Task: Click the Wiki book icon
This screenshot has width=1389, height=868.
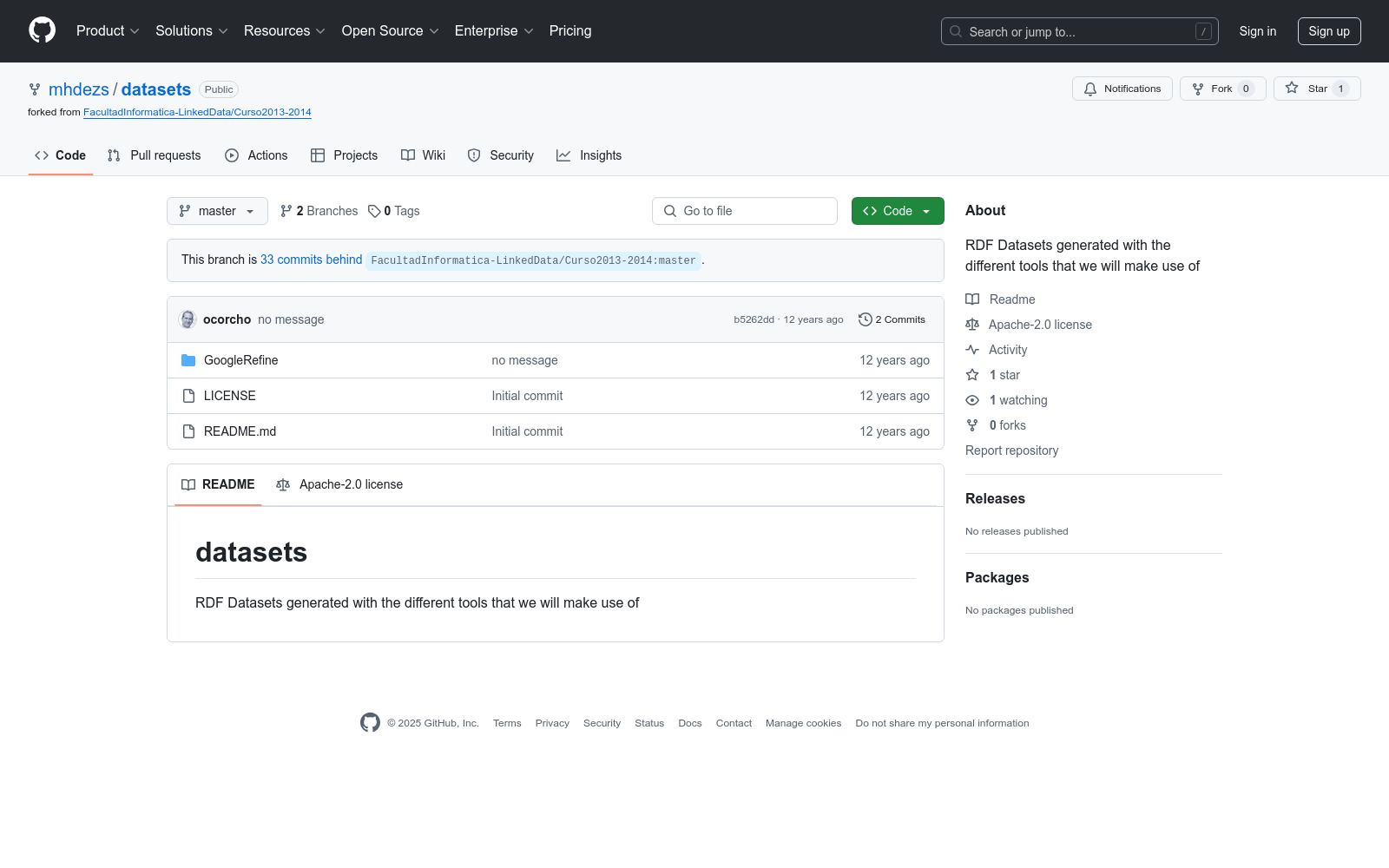Action: click(408, 155)
